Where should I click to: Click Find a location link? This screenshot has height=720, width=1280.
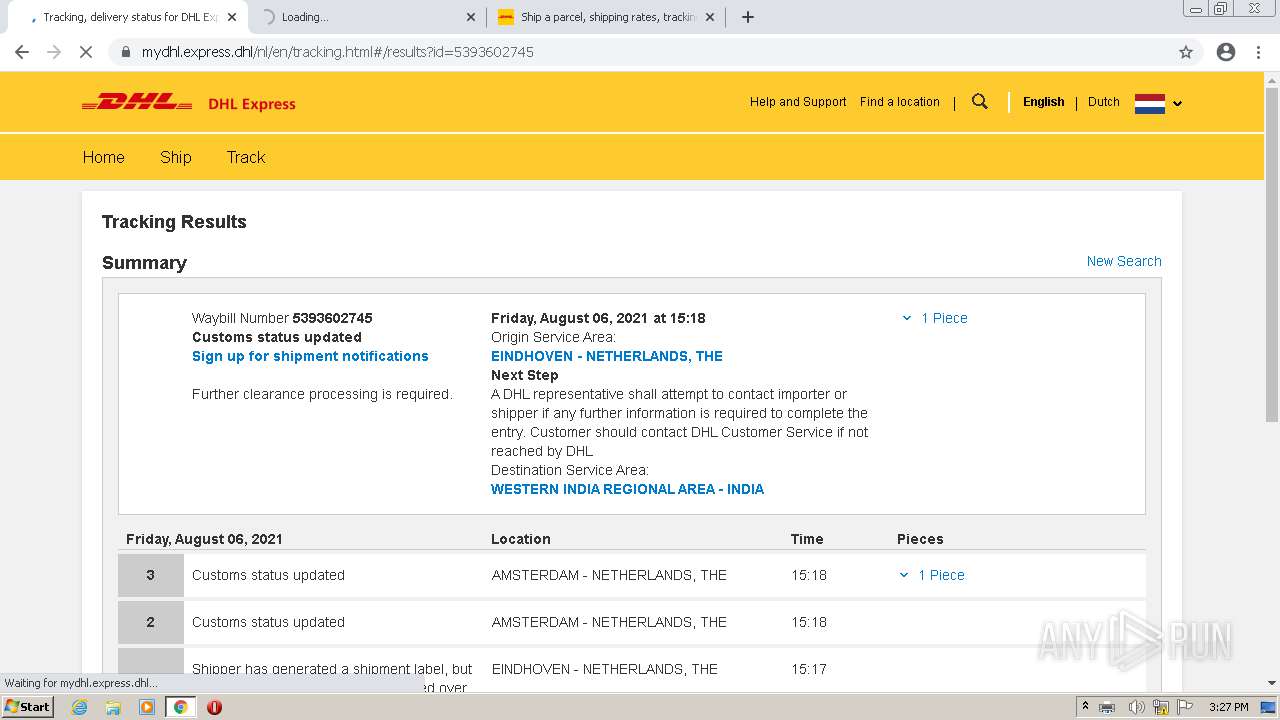pyautogui.click(x=900, y=102)
